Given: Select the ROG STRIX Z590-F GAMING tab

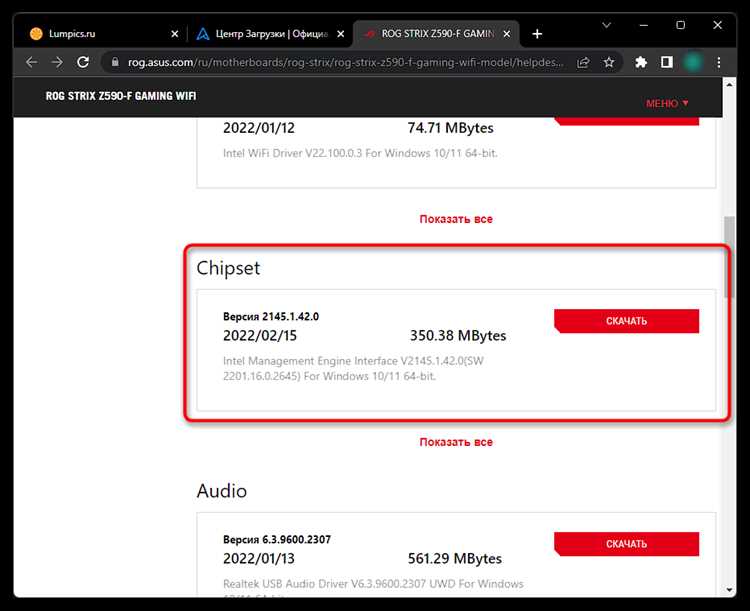Looking at the screenshot, I should tap(436, 34).
